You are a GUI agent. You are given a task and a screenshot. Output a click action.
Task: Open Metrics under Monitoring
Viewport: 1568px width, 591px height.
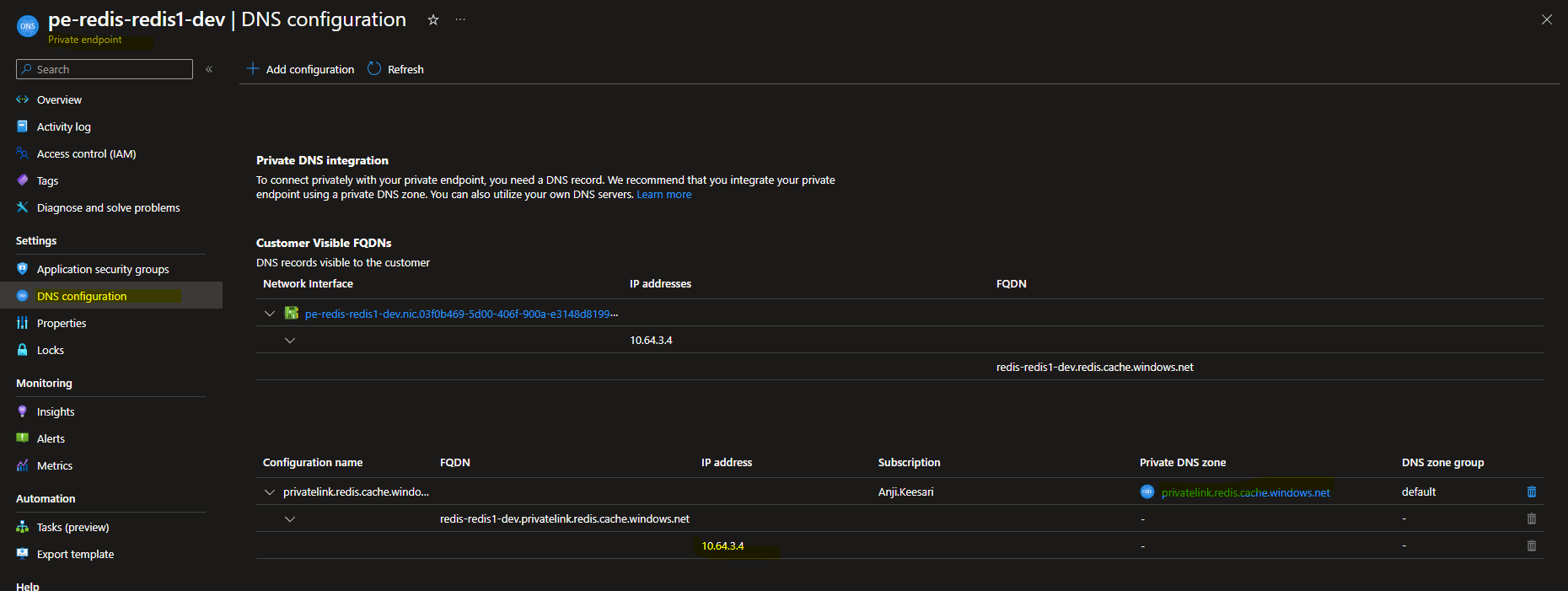55,465
